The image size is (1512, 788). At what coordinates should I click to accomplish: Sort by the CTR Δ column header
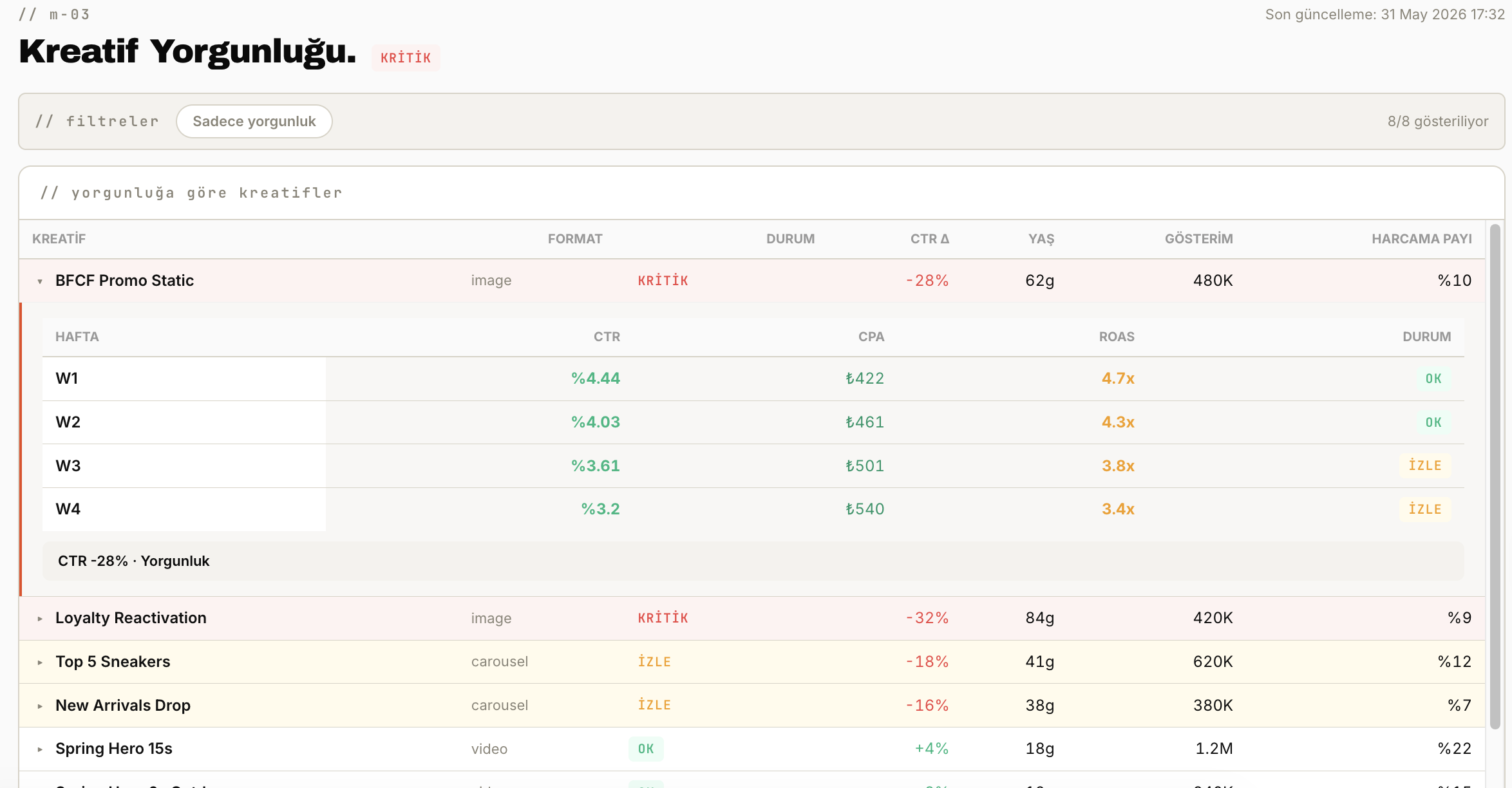929,239
